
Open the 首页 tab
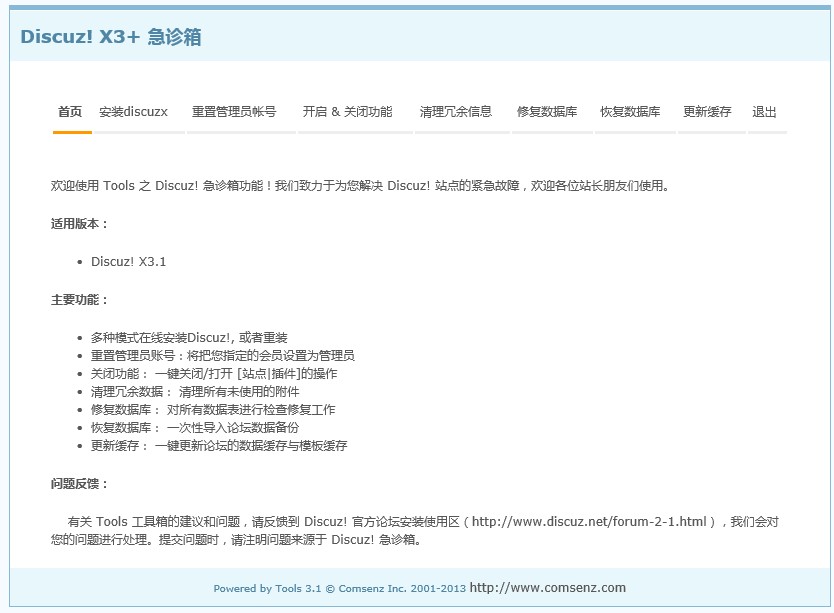(70, 112)
